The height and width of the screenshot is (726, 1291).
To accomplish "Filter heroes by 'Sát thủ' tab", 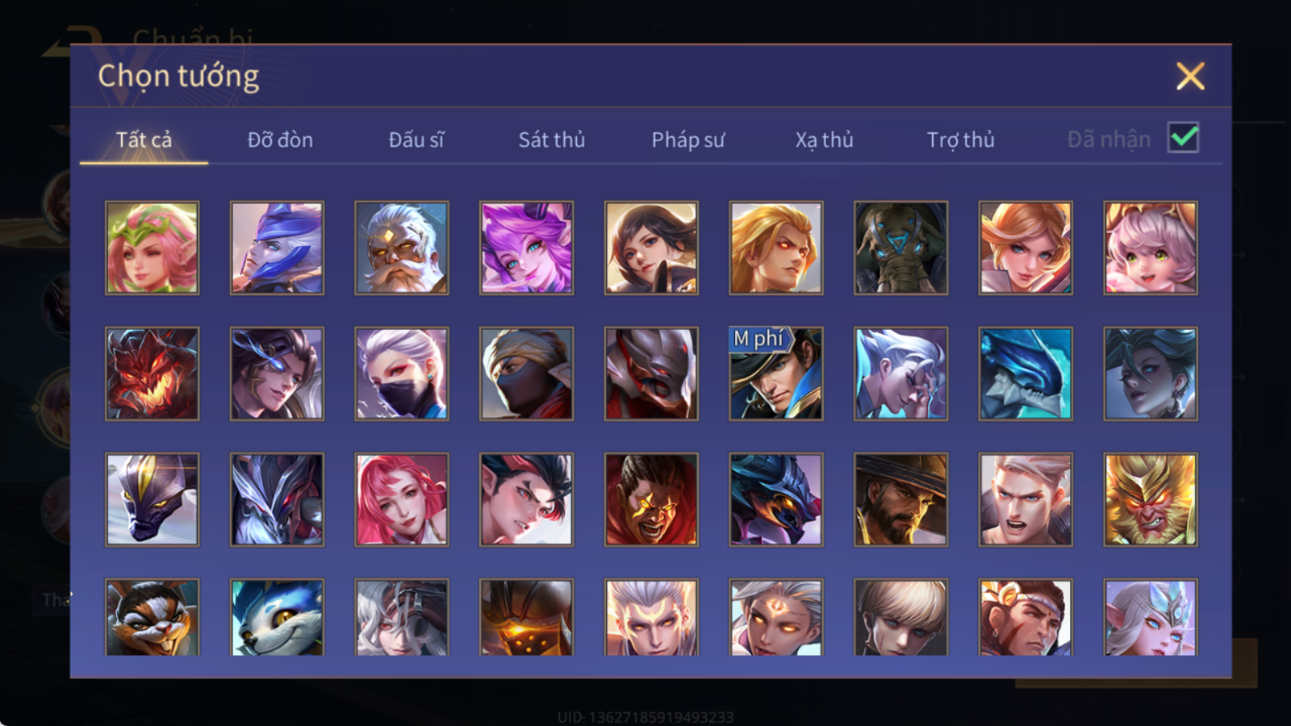I will [x=552, y=140].
